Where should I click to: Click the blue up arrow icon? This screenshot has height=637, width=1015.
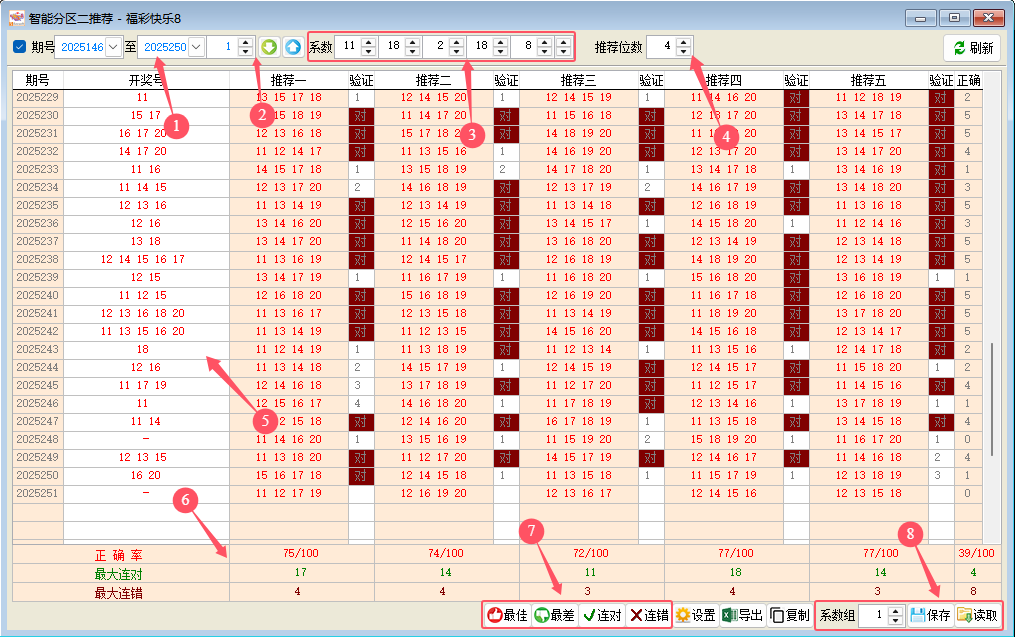coord(292,47)
